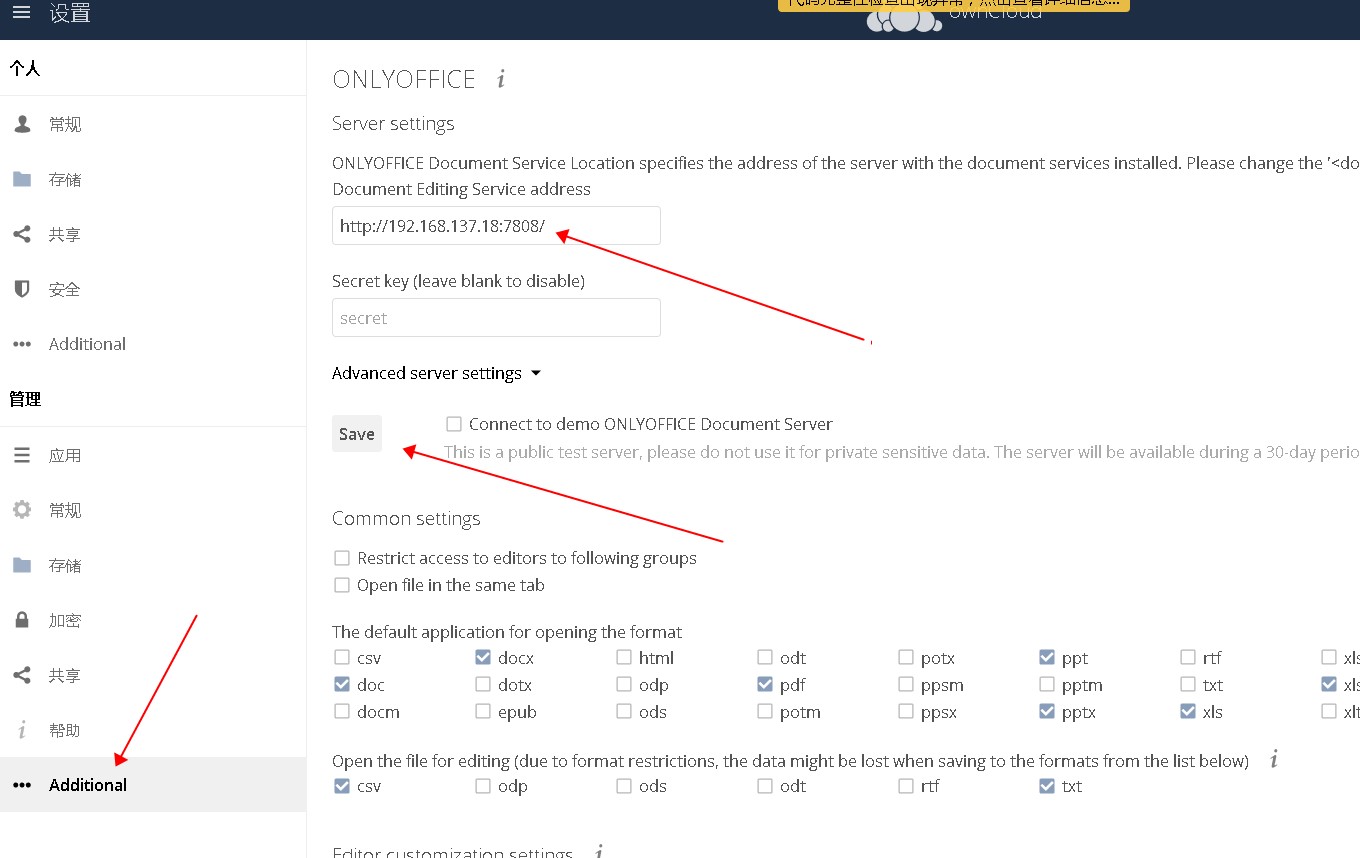Check docm format checkbox

(342, 712)
